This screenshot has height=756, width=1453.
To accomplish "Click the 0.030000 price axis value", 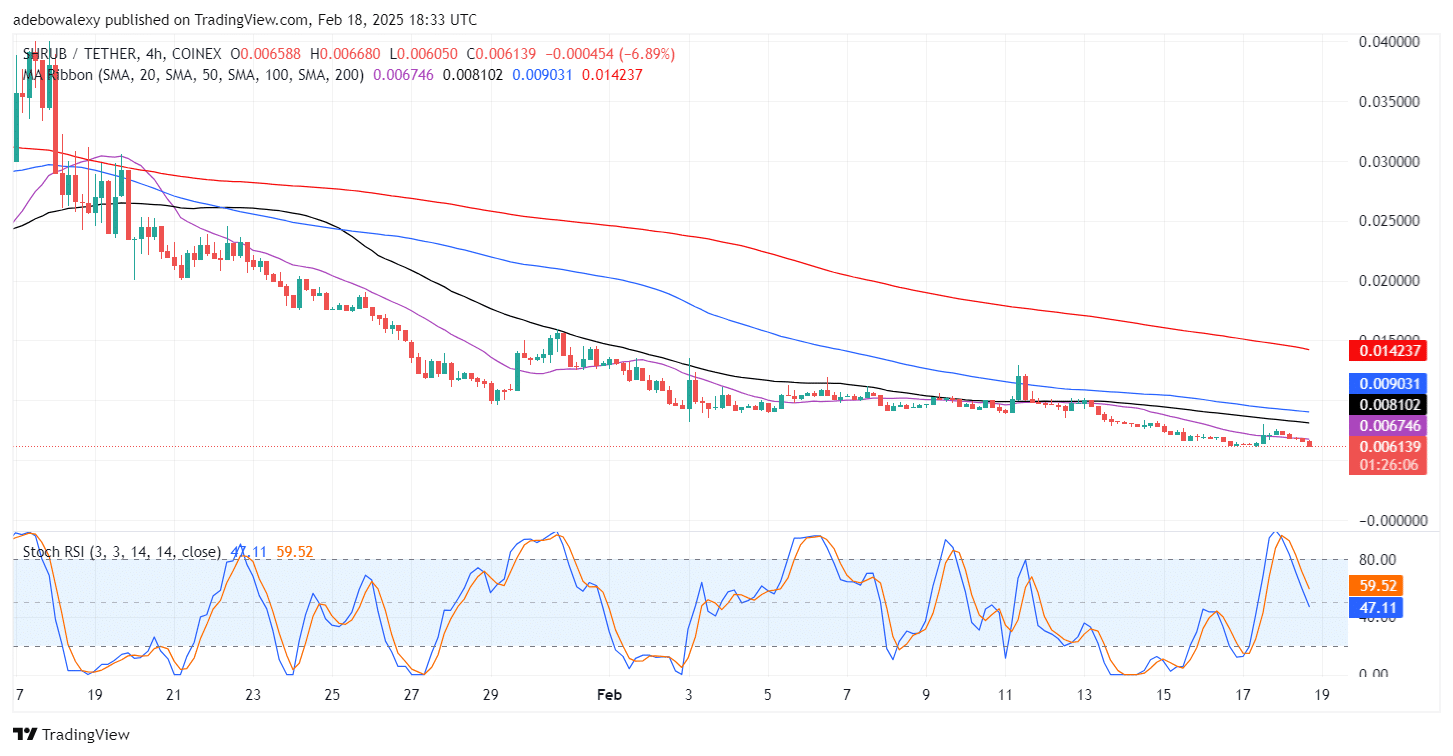I will [x=1391, y=162].
